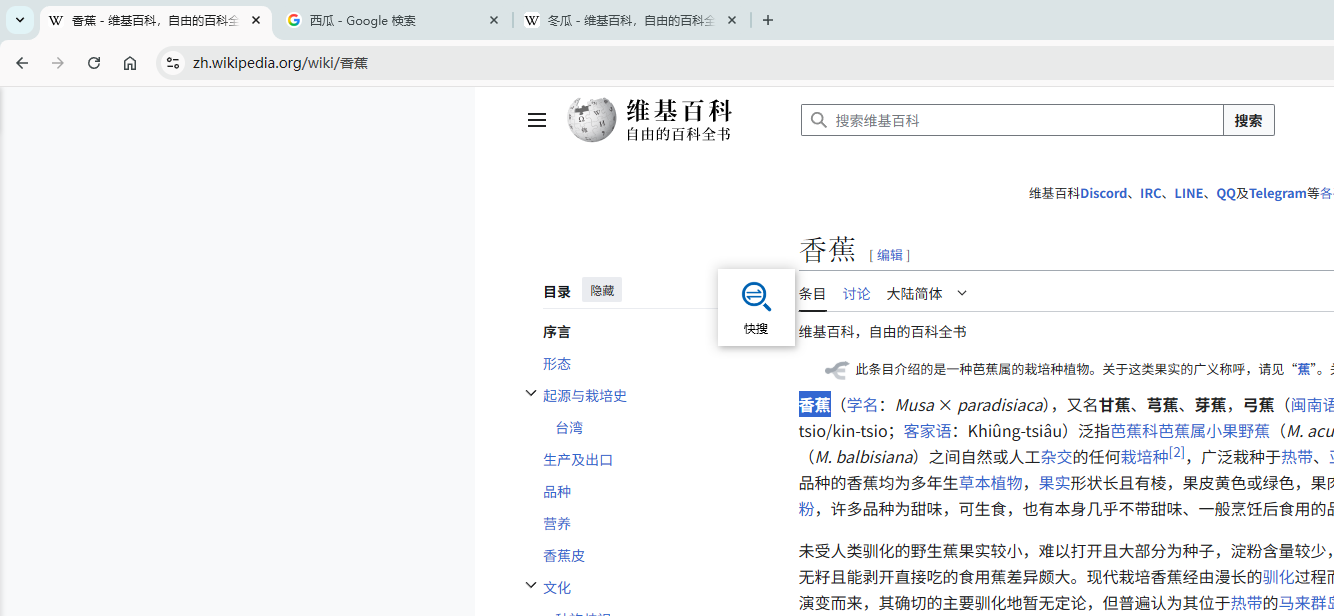Click the quick search magnifier popup icon

click(756, 297)
